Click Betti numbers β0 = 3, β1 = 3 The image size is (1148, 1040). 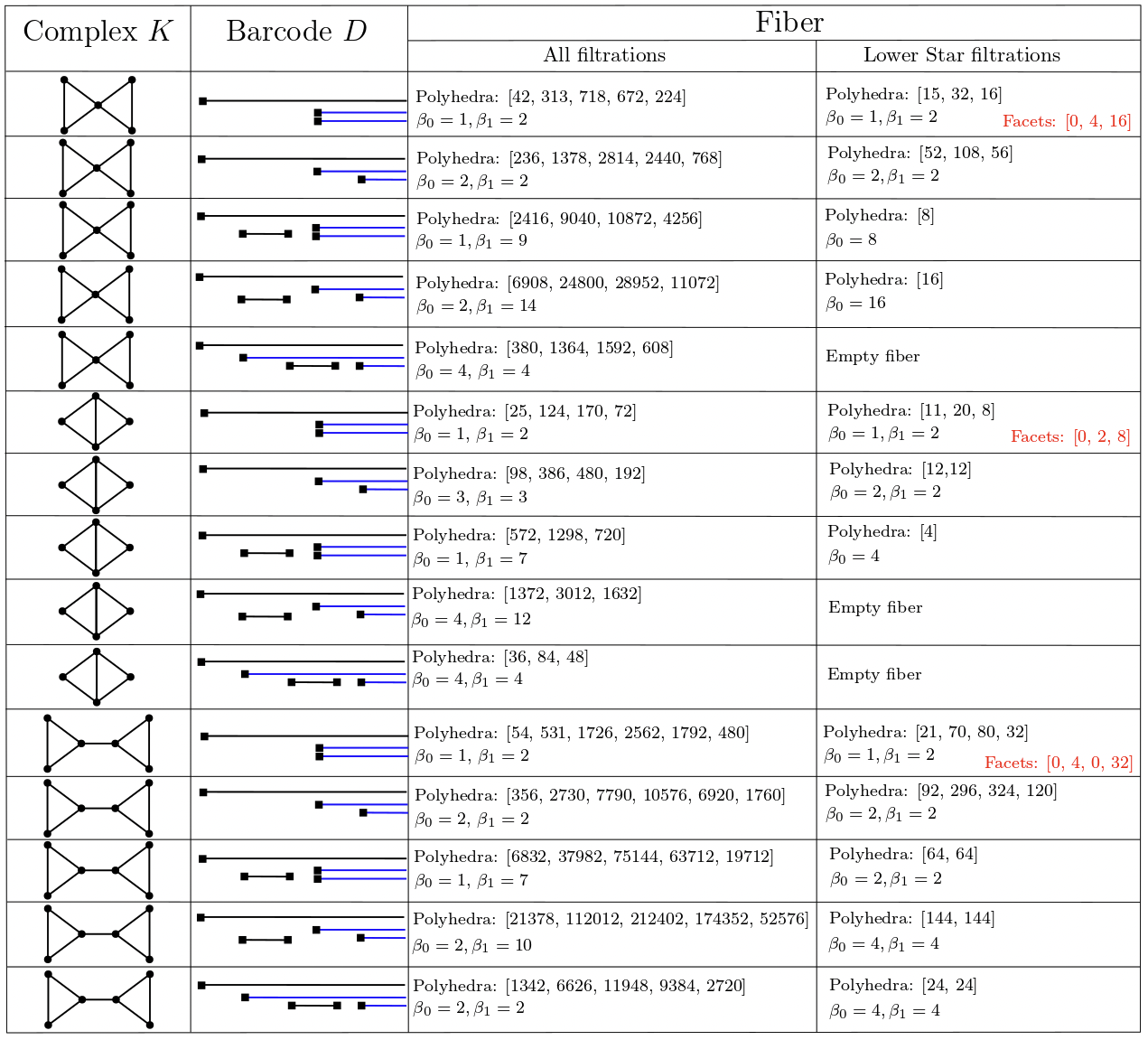pos(471,497)
